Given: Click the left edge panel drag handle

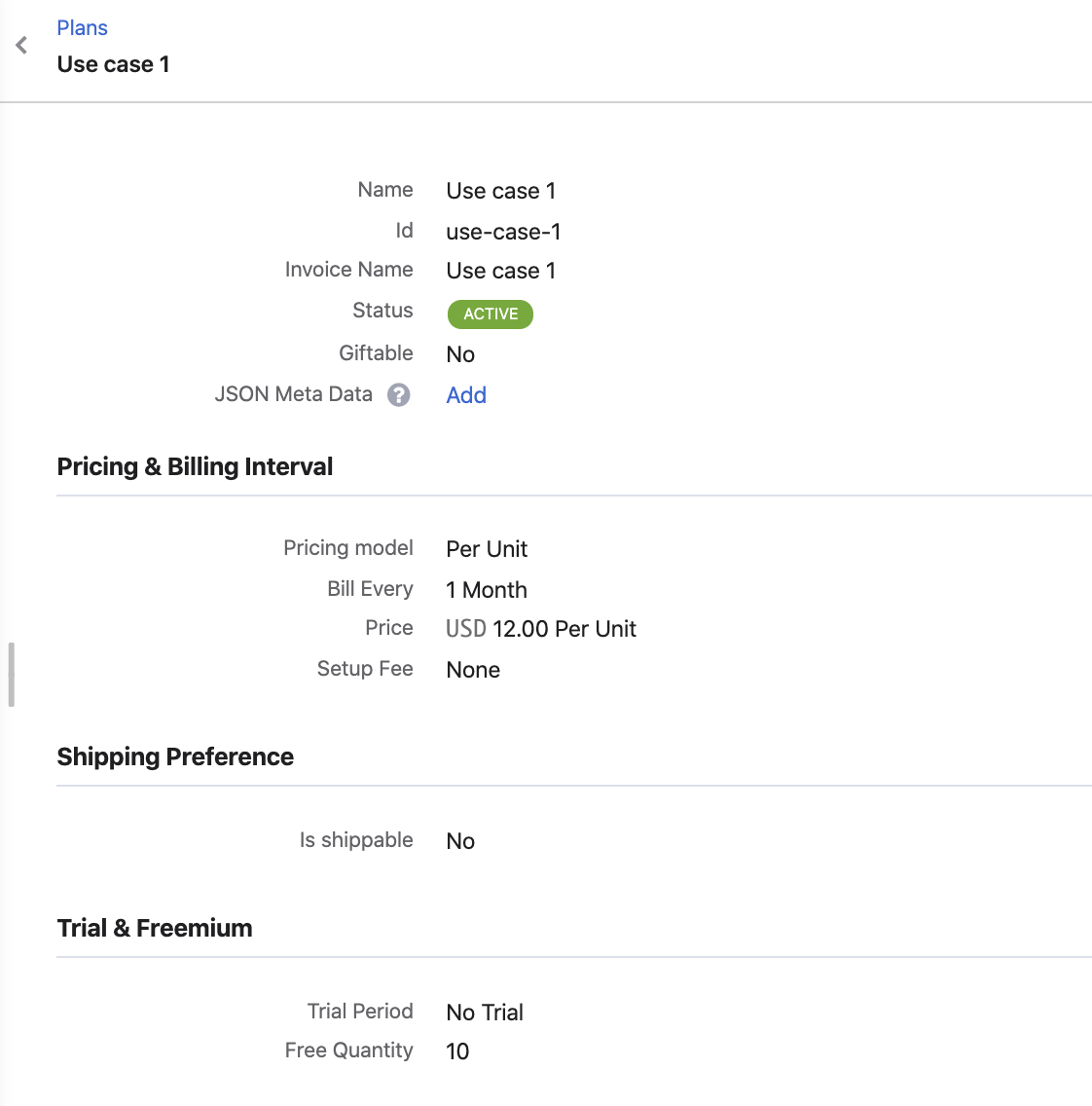Looking at the screenshot, I should click(11, 674).
